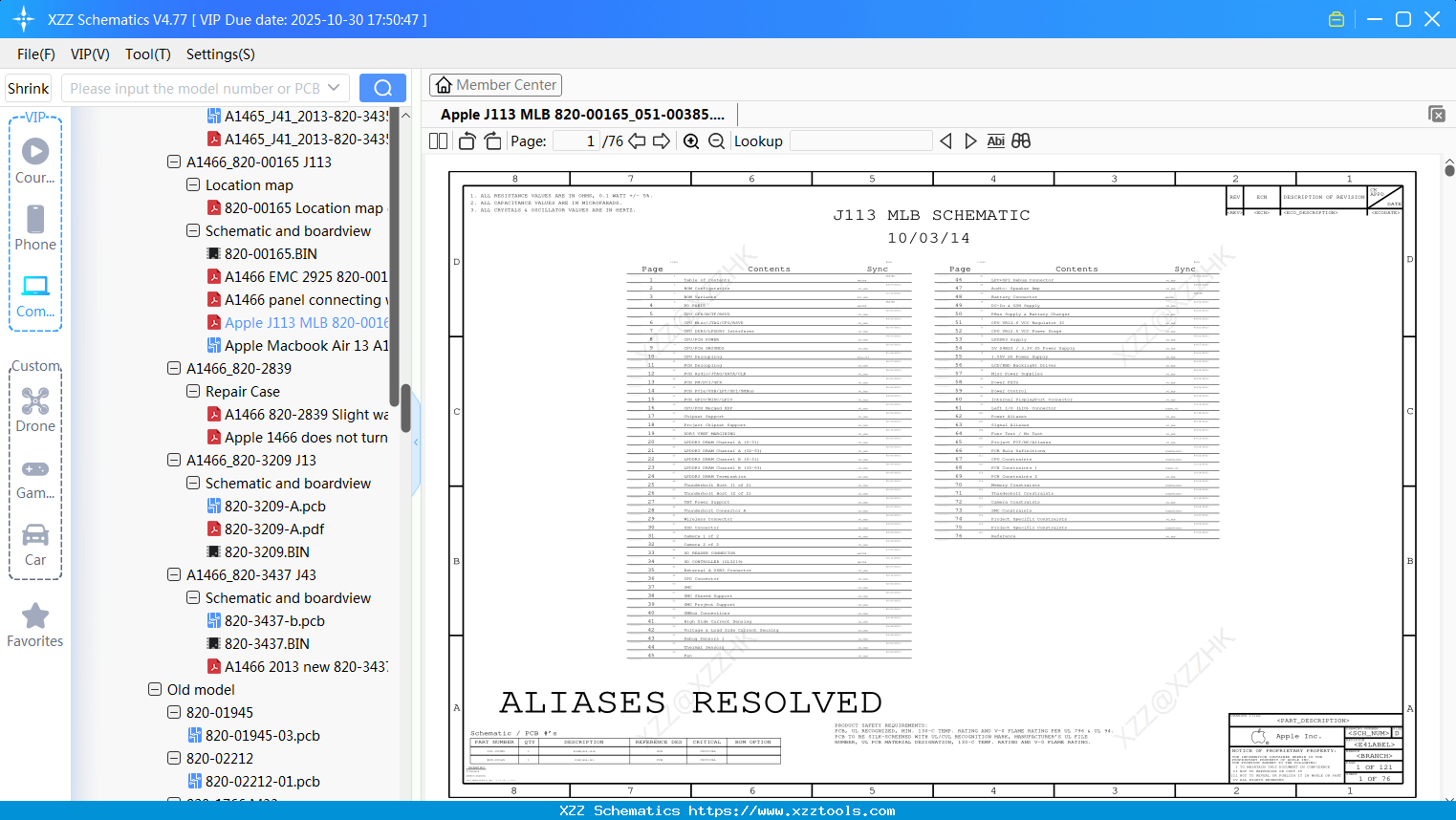
Task: Open the Course category in sidebar
Action: (x=35, y=162)
